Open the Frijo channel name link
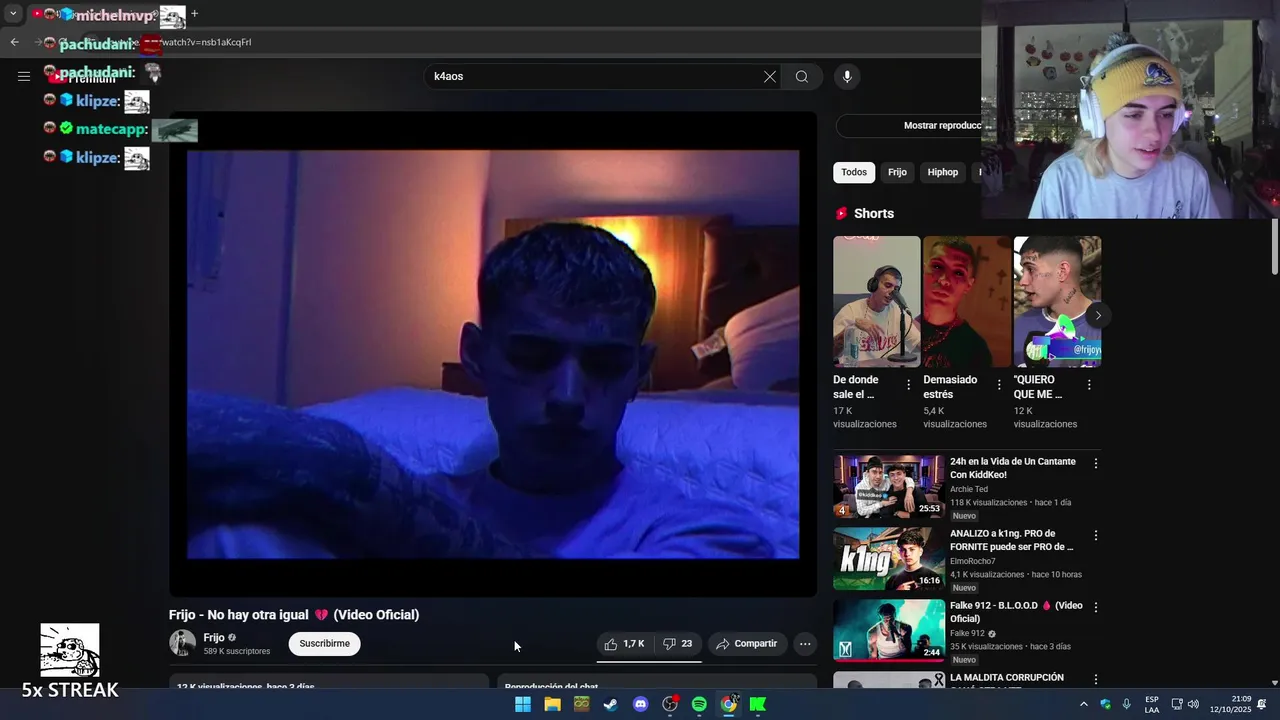The width and height of the screenshot is (1280, 720). 214,638
